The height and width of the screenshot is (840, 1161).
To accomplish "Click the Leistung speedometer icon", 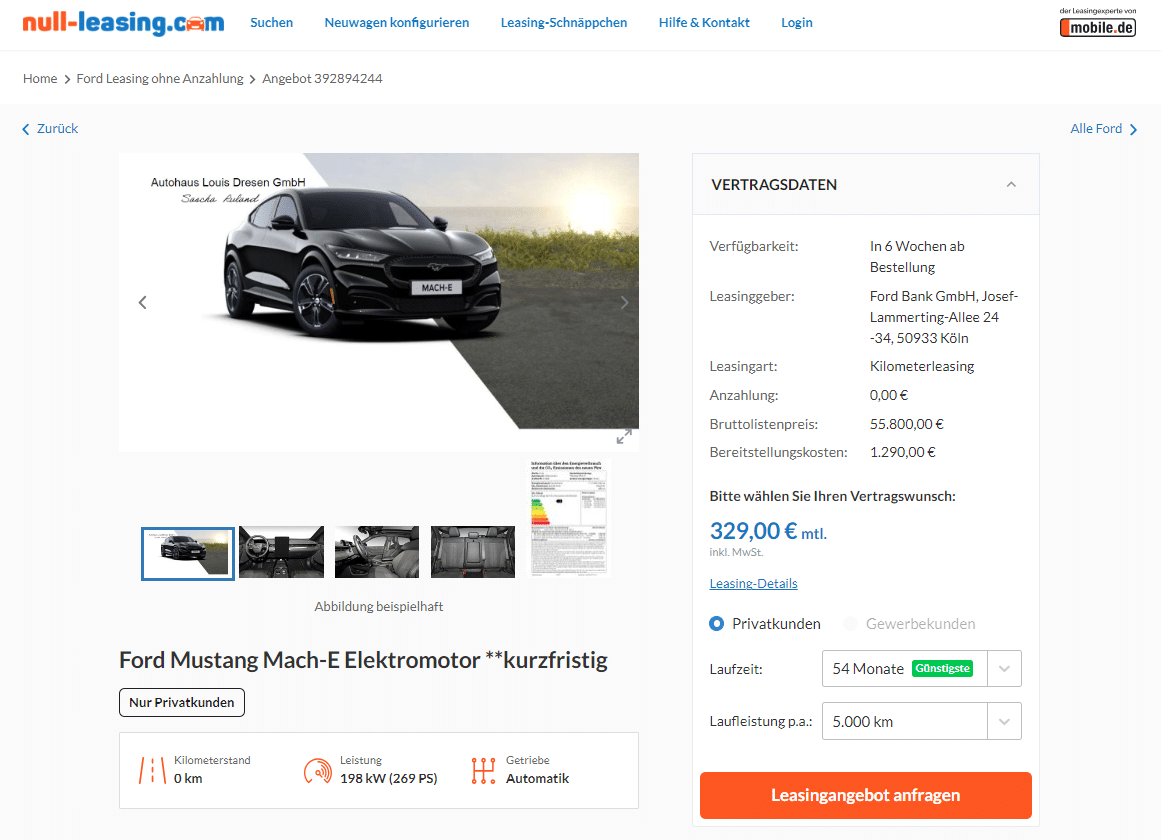I will point(318,770).
